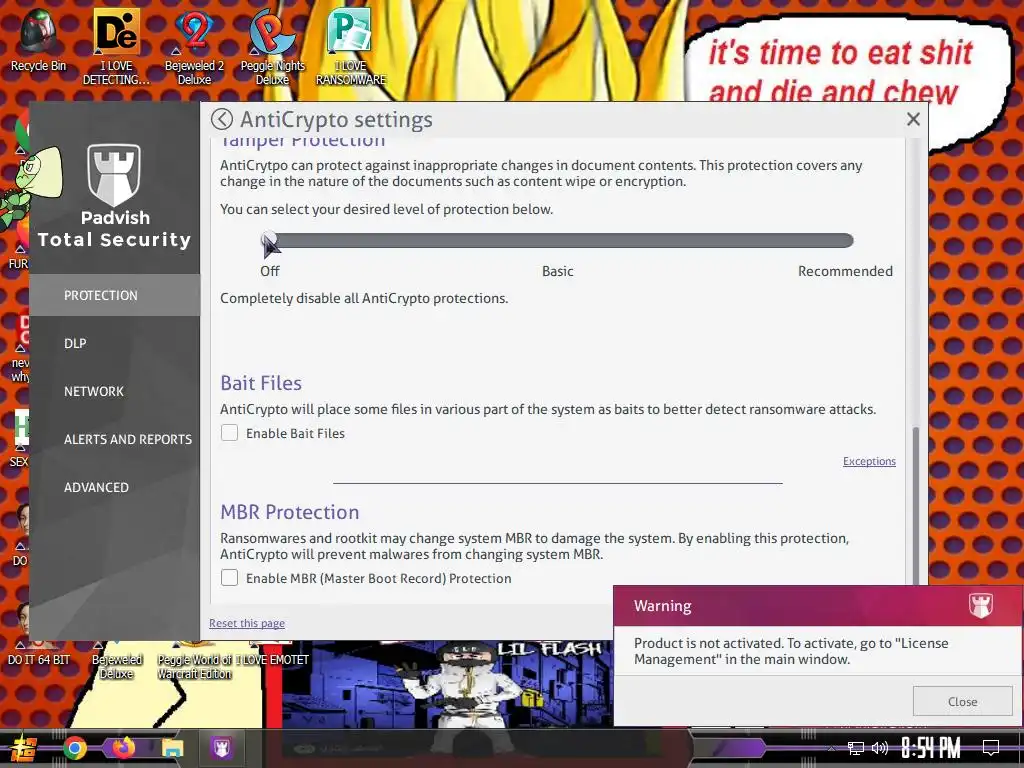The image size is (1024, 768).
Task: Click the Exceptions link
Action: (869, 461)
